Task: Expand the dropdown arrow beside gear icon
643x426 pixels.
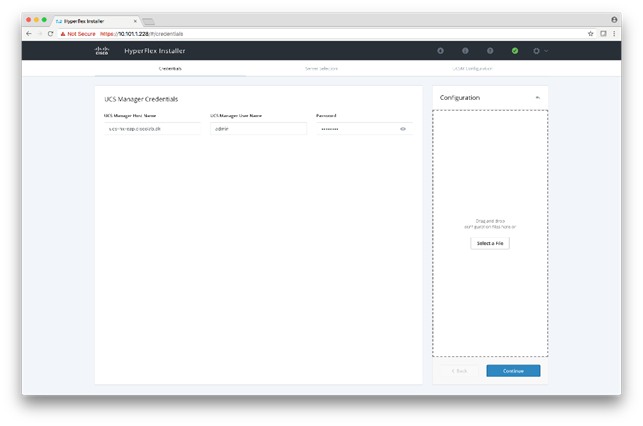Action: click(546, 51)
